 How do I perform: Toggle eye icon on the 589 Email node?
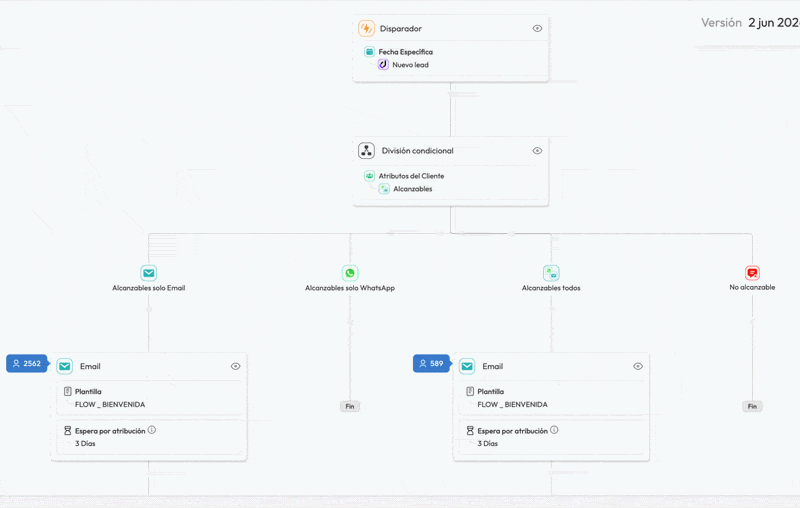638,366
